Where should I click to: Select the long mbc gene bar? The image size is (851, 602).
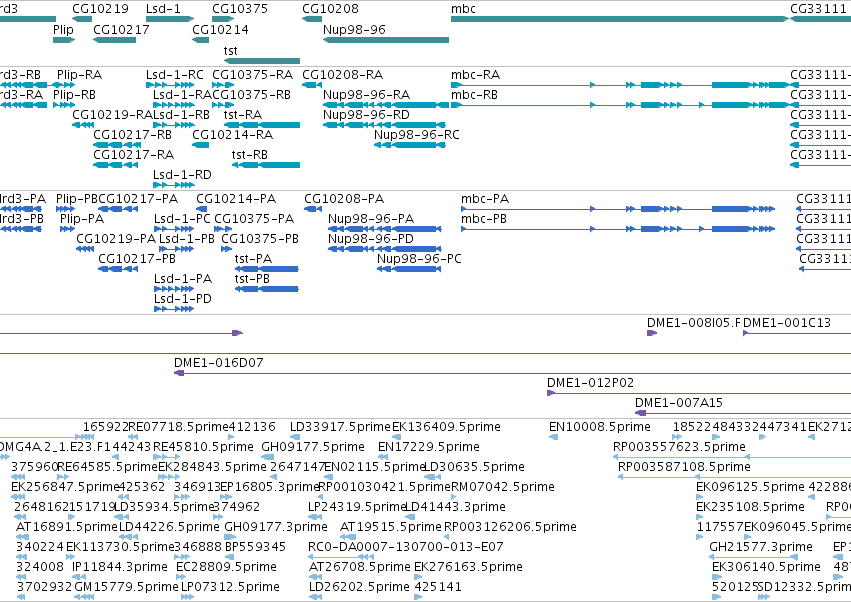coord(620,19)
